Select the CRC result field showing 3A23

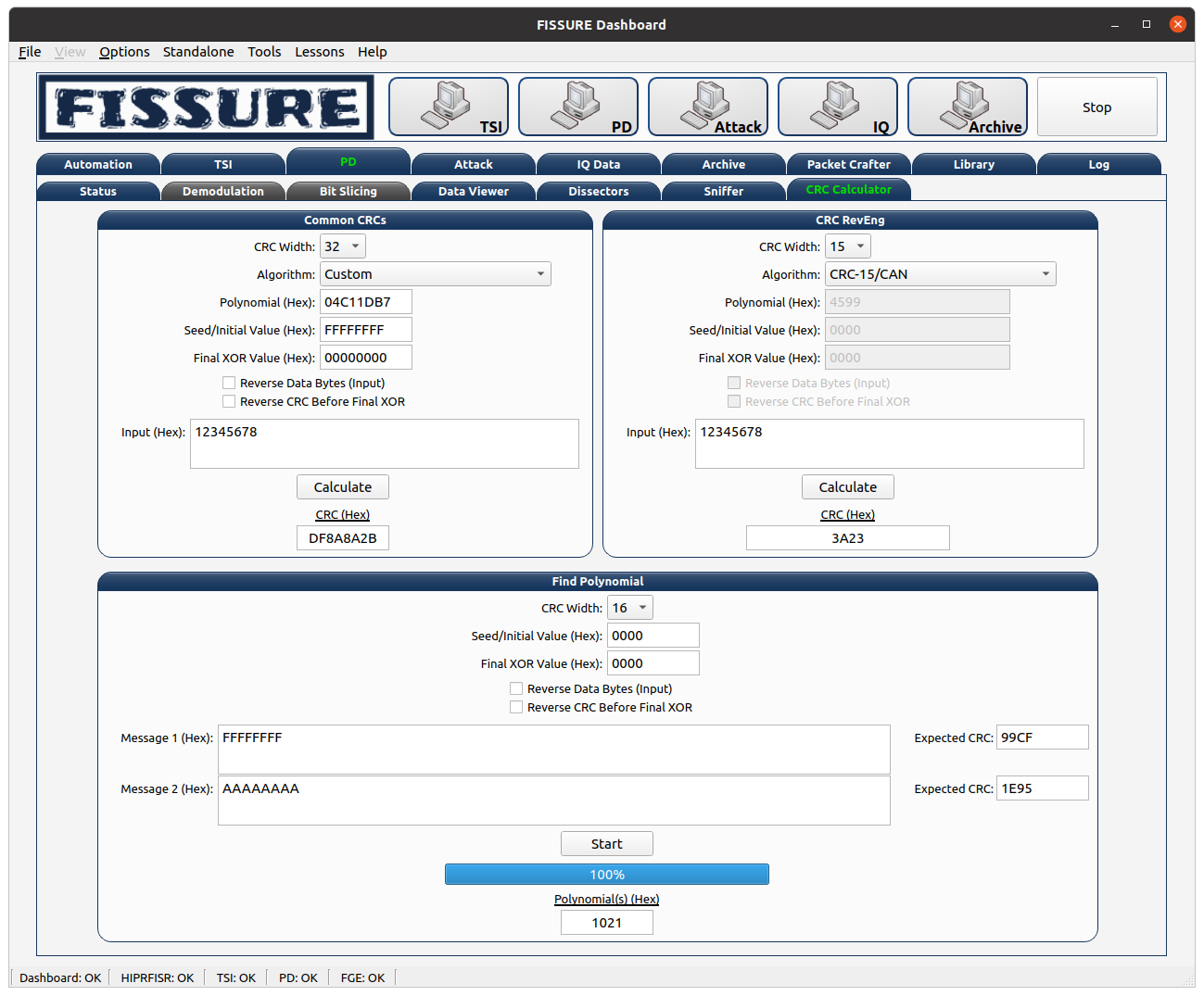pos(848,538)
